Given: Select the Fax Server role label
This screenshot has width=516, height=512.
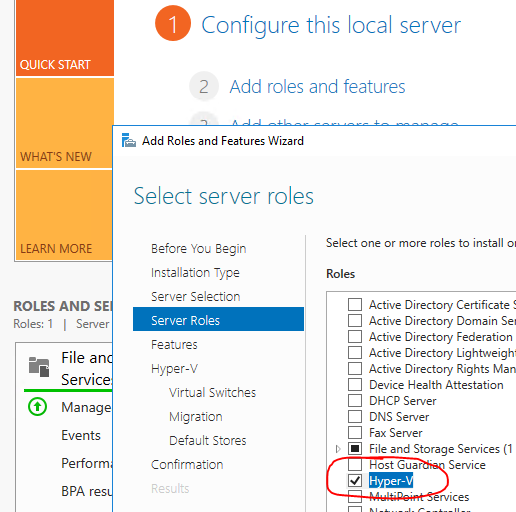Looking at the screenshot, I should 396,433.
